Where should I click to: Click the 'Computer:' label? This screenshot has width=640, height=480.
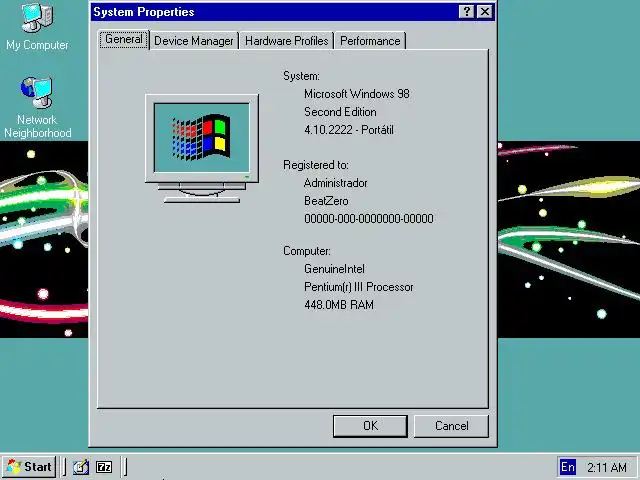click(x=307, y=251)
